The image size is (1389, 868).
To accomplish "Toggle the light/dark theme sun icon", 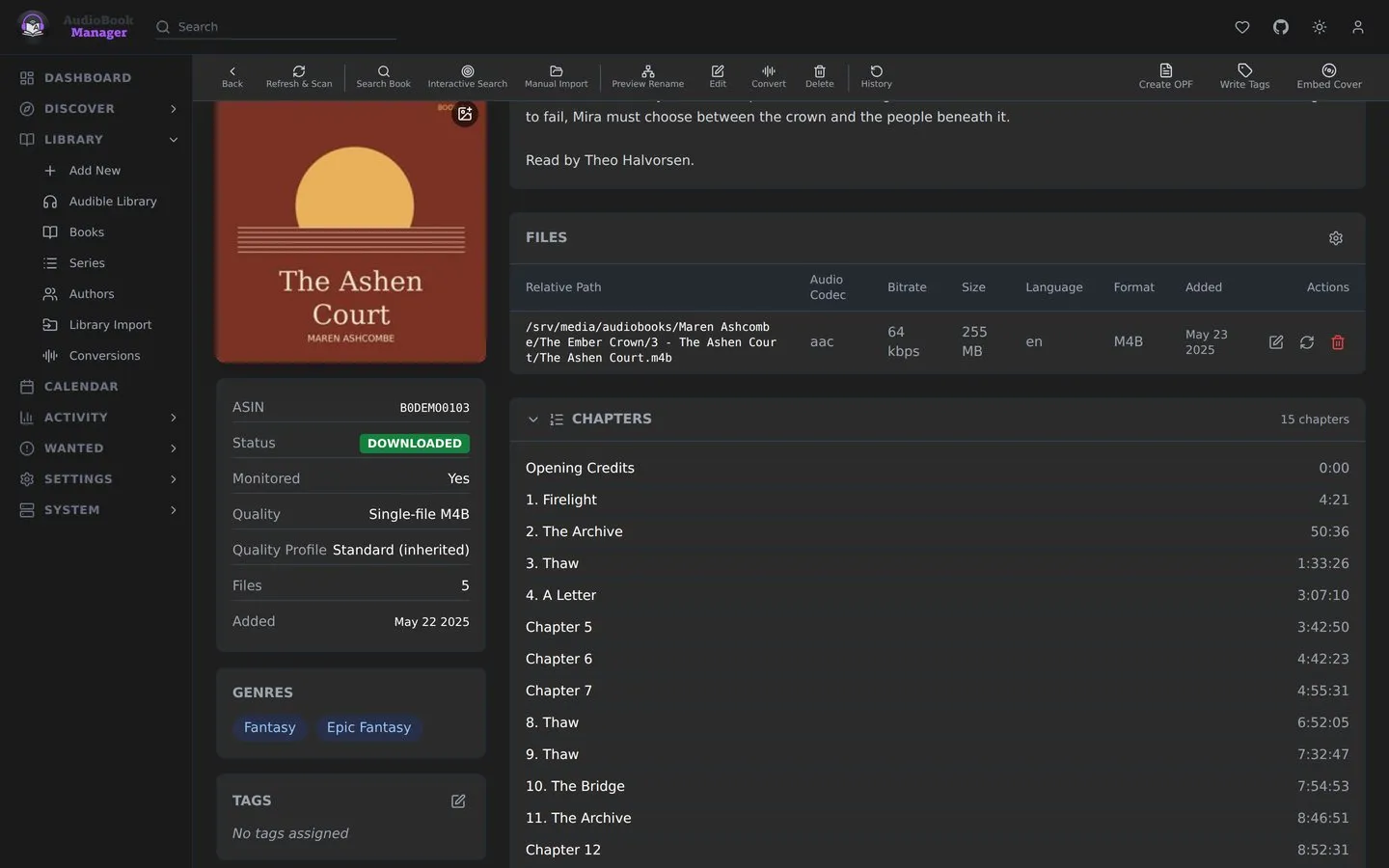I will coord(1320,27).
